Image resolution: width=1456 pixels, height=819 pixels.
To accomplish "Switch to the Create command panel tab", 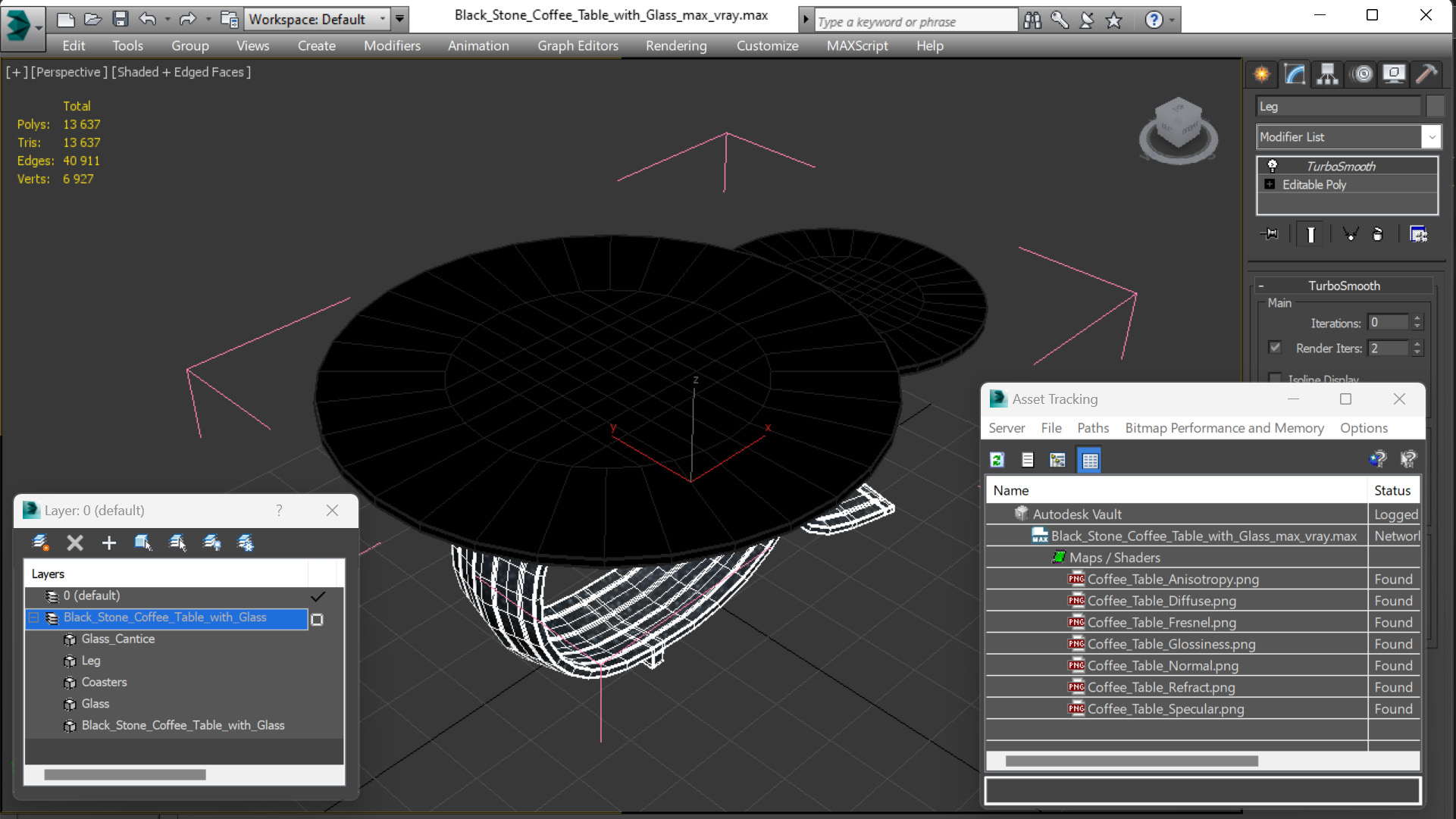I will [x=1262, y=73].
